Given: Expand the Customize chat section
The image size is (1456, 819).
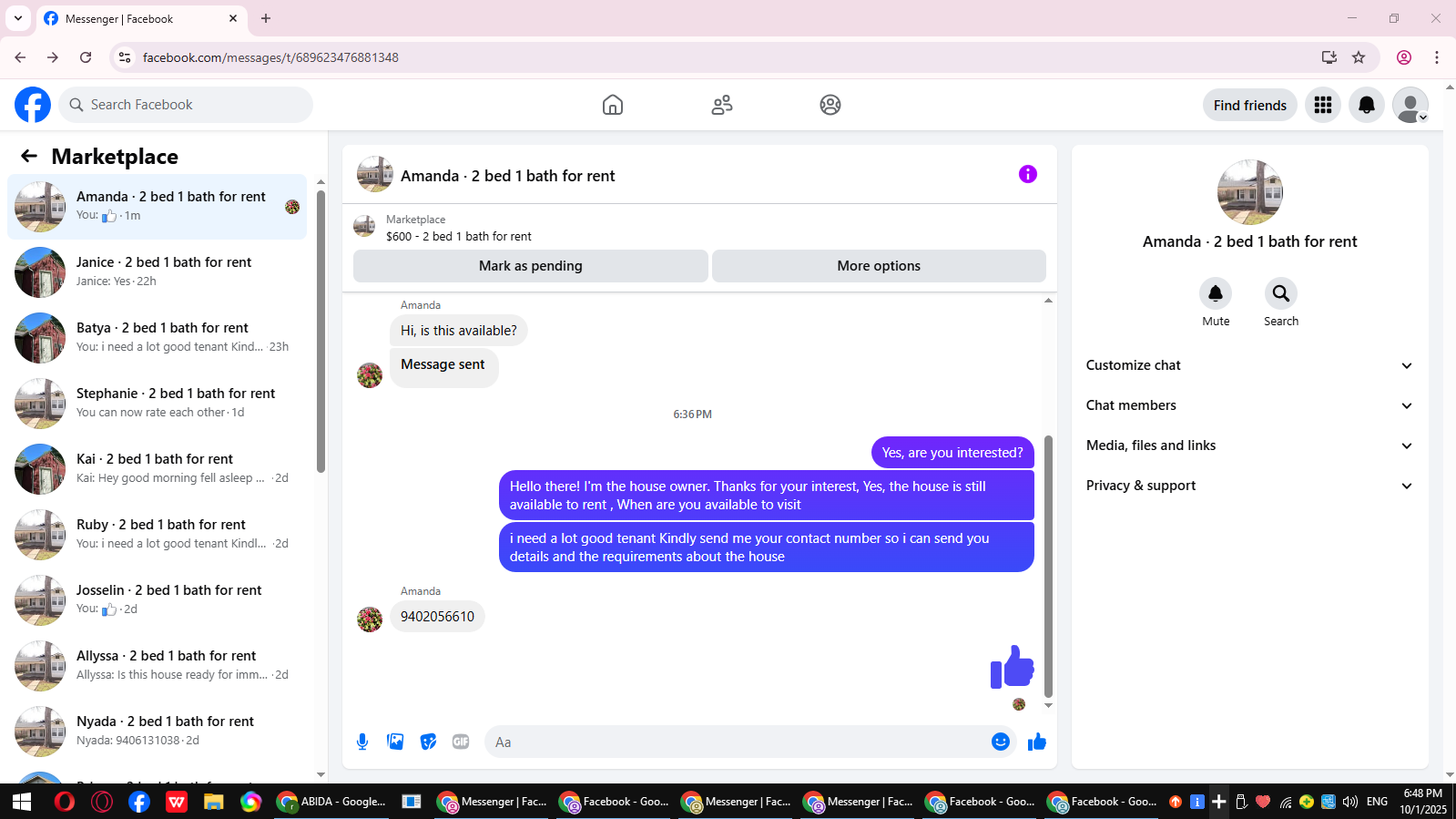Looking at the screenshot, I should (x=1249, y=365).
